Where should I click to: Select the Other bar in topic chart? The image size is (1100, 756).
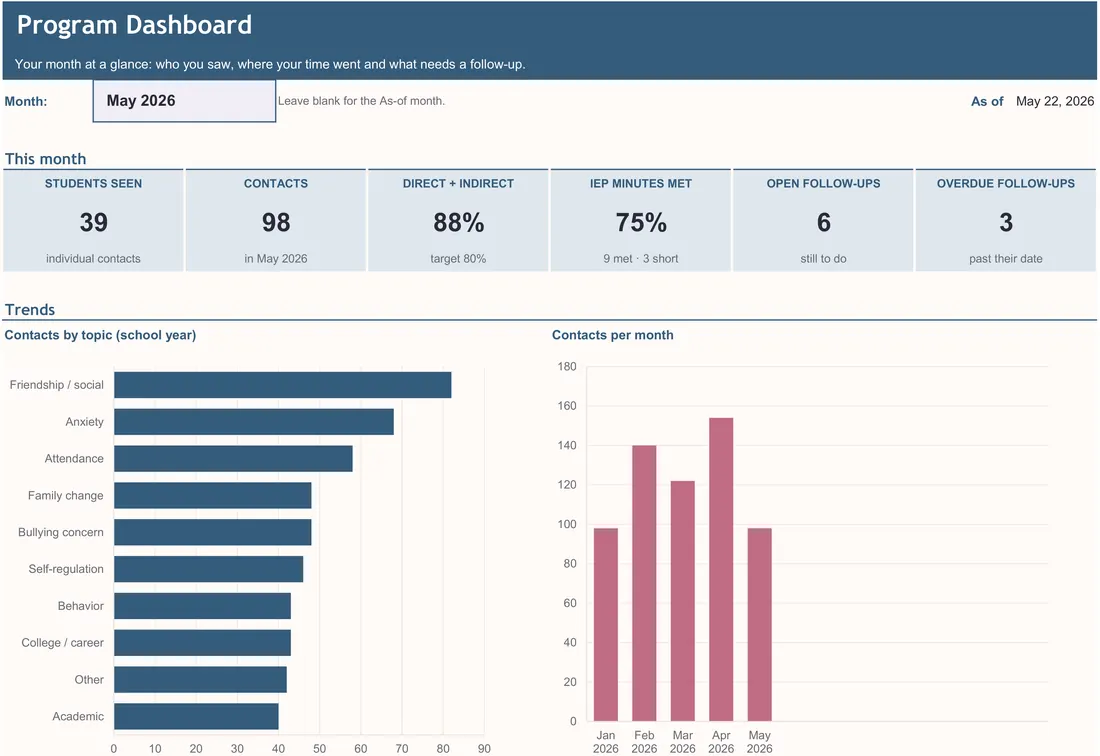pyautogui.click(x=201, y=680)
